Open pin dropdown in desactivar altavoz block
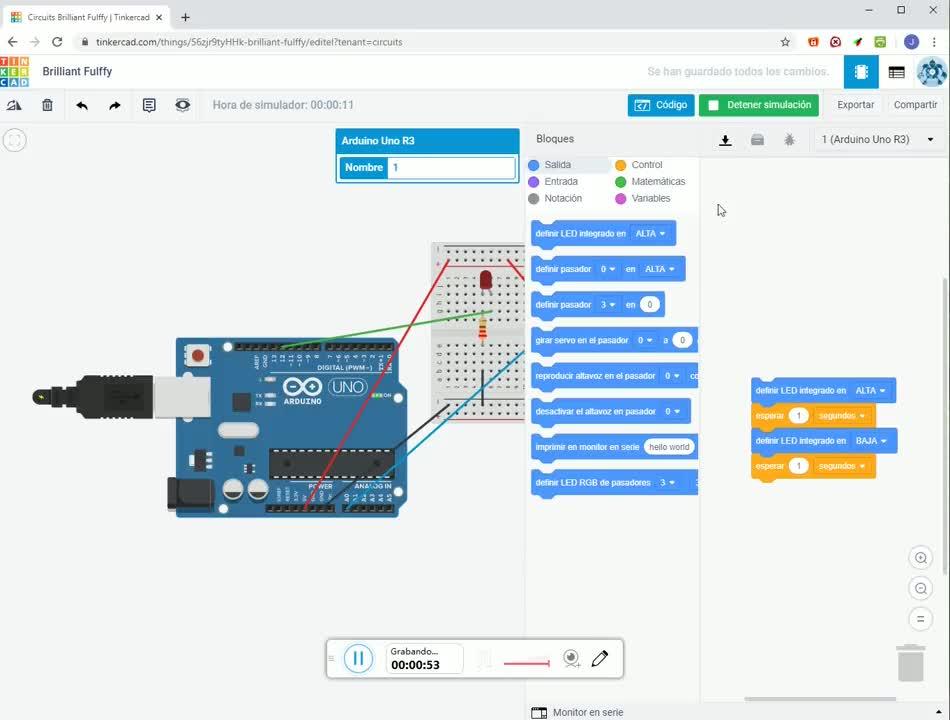This screenshot has width=950, height=720. coord(672,412)
